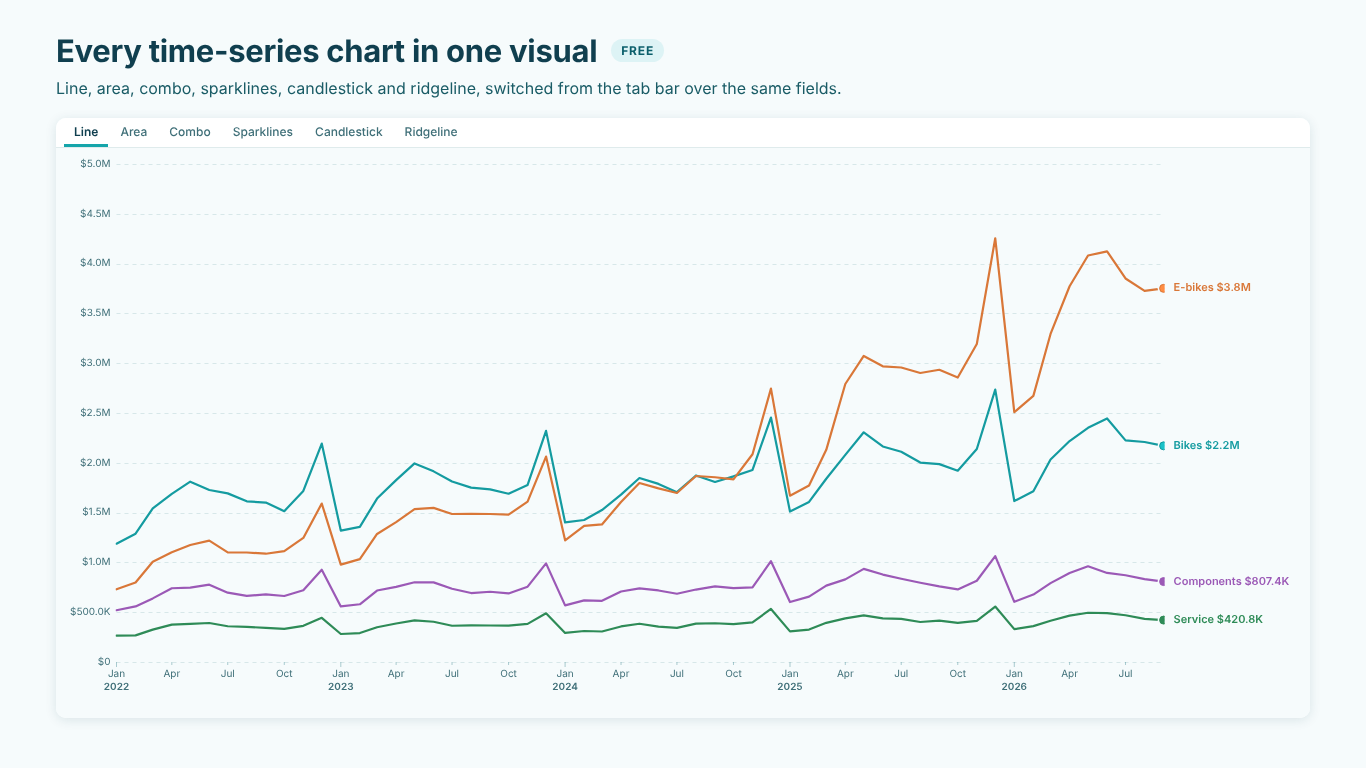1366x768 pixels.
Task: Click the Jan 2025 axis tick label
Action: tap(790, 680)
